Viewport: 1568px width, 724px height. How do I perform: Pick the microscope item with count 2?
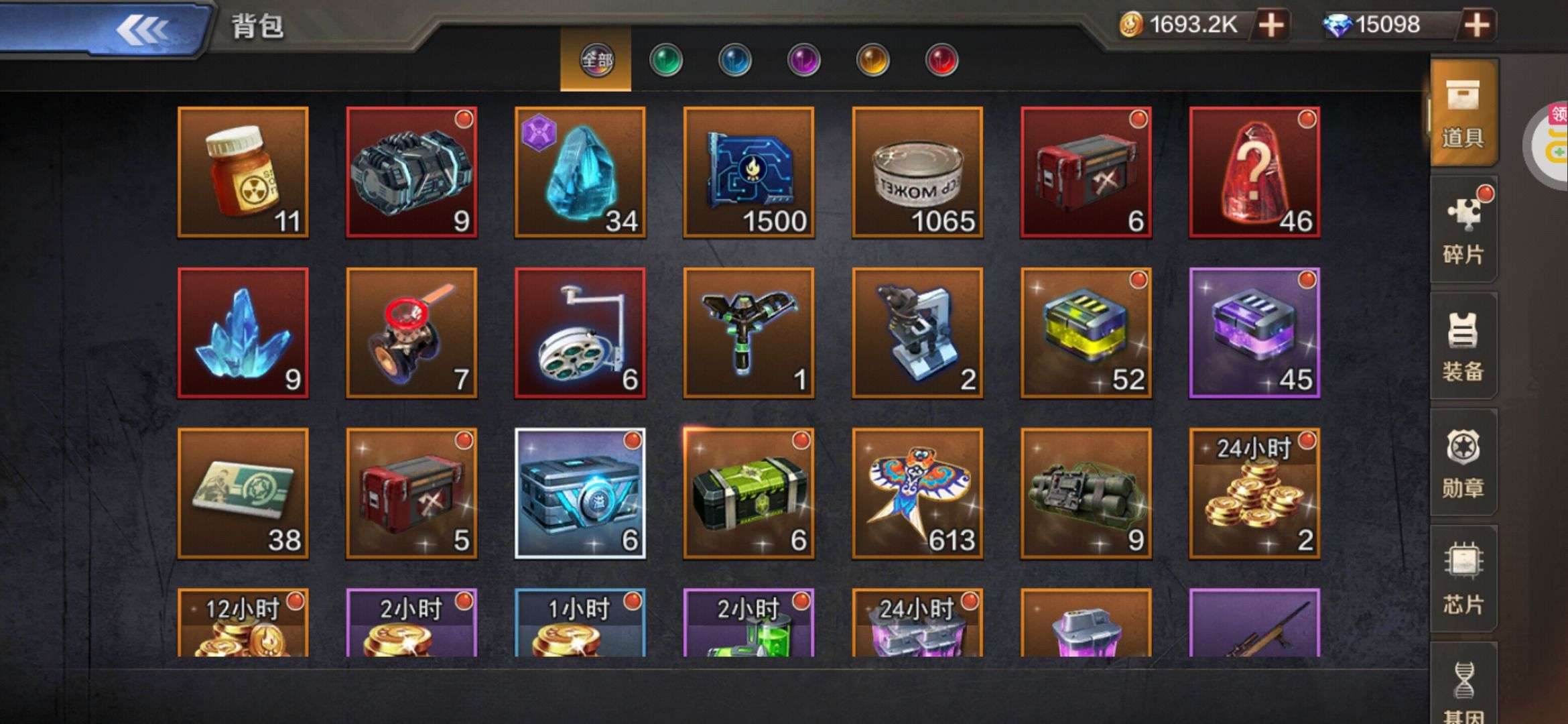pyautogui.click(x=917, y=333)
